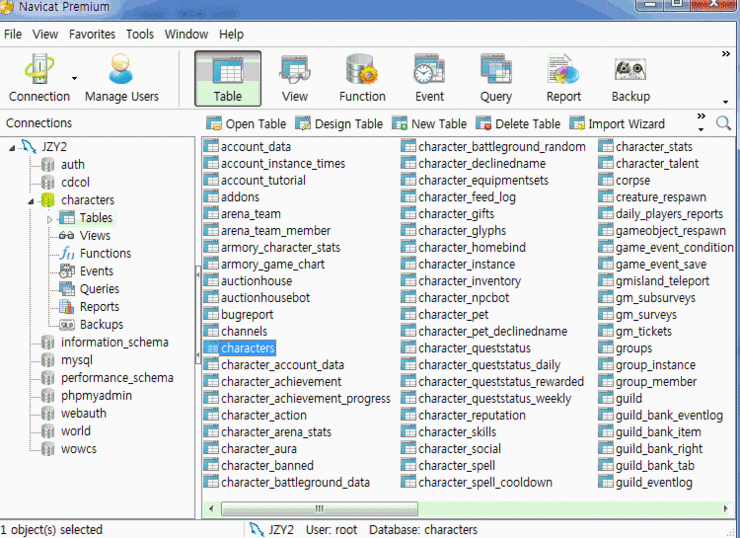Open the Function object icon
The image size is (740, 538).
(362, 78)
